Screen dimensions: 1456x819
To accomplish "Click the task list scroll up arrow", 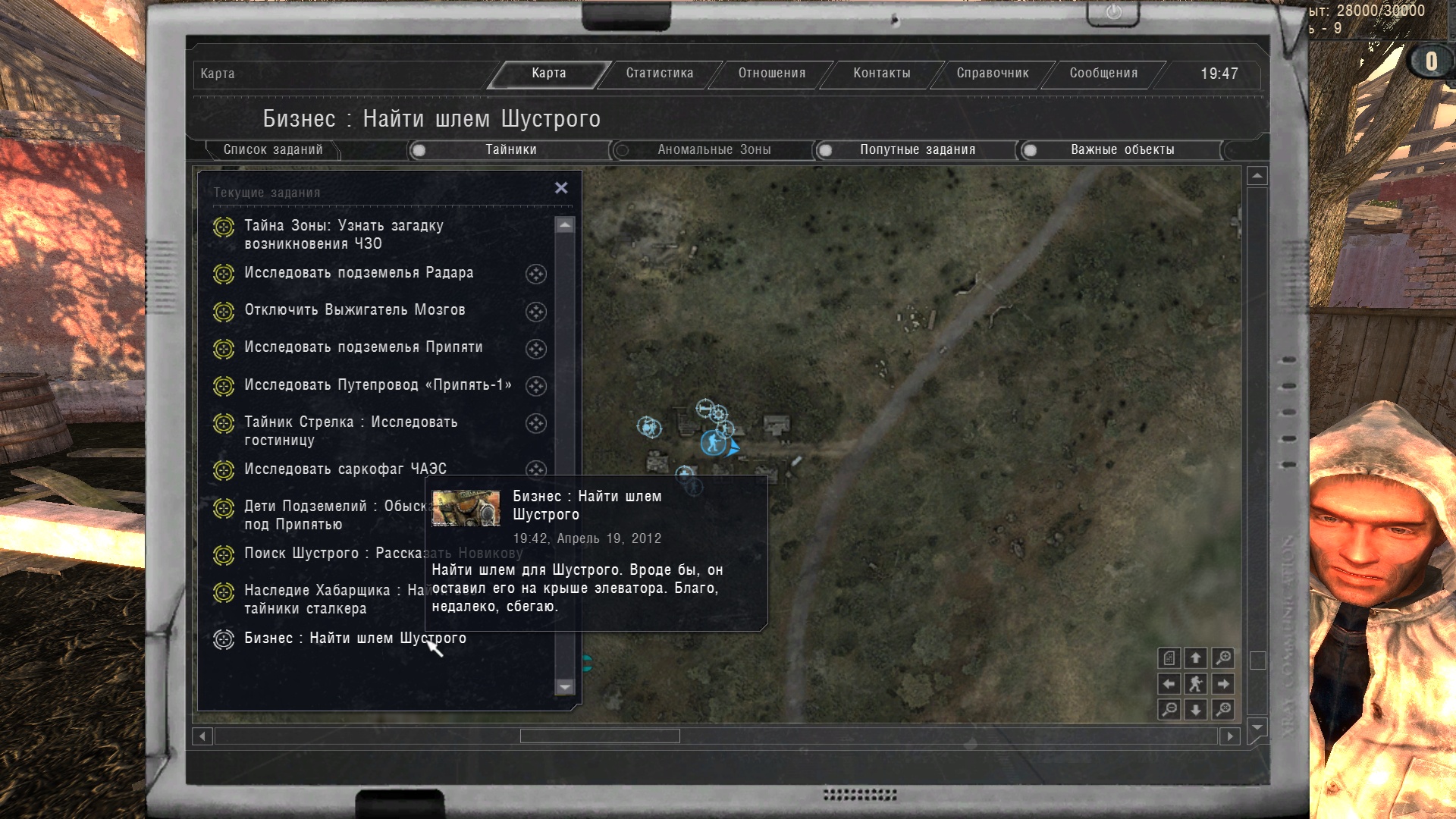I will (565, 225).
